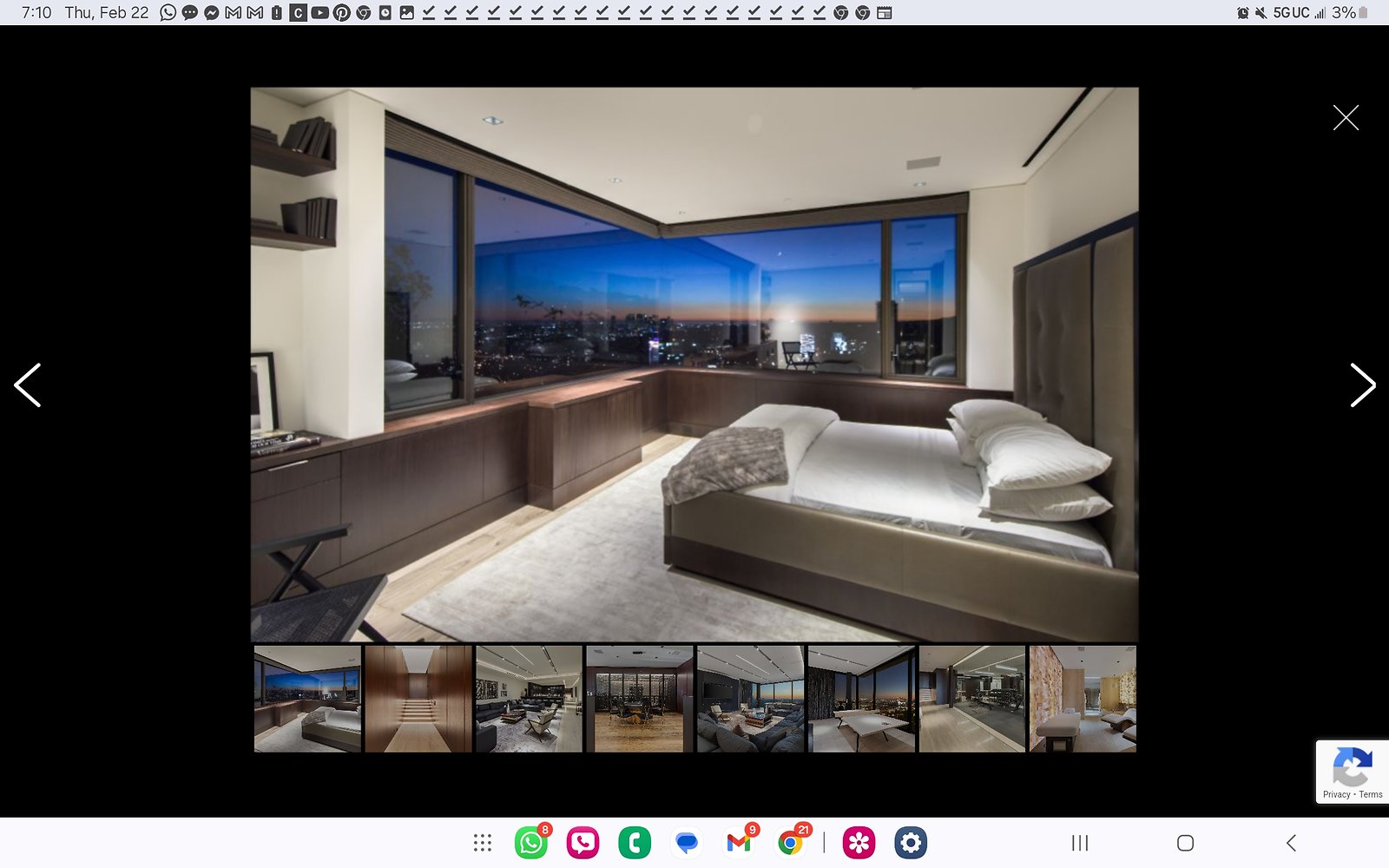Open the reCAPTCHA Terms link

[1371, 794]
